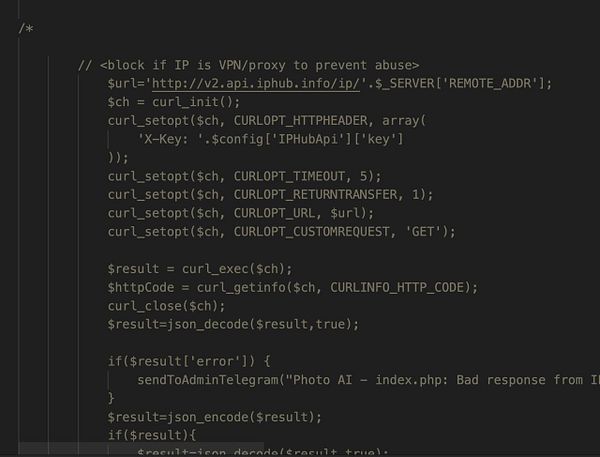The image size is (600, 457).
Task: Click on CURLOPT_HTTPHEADER constant
Action: tap(301, 121)
